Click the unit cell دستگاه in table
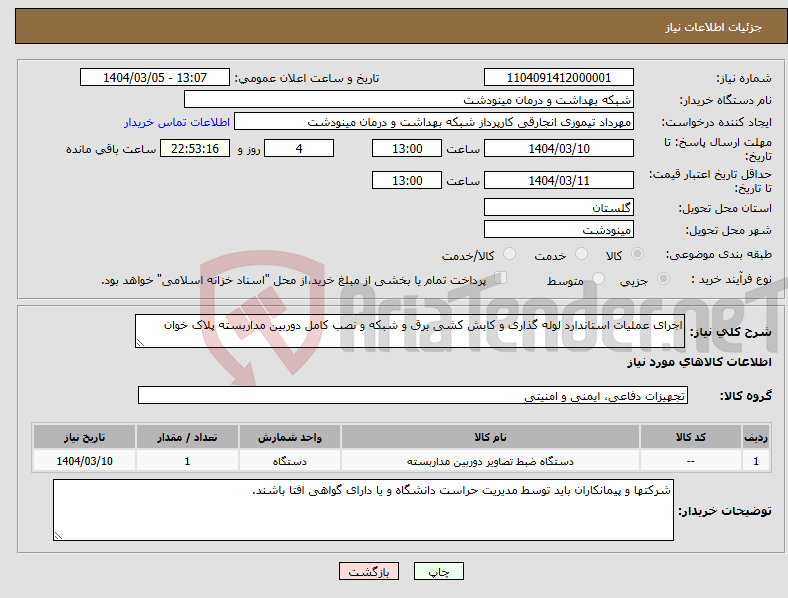This screenshot has height=598, width=788. click(x=289, y=461)
